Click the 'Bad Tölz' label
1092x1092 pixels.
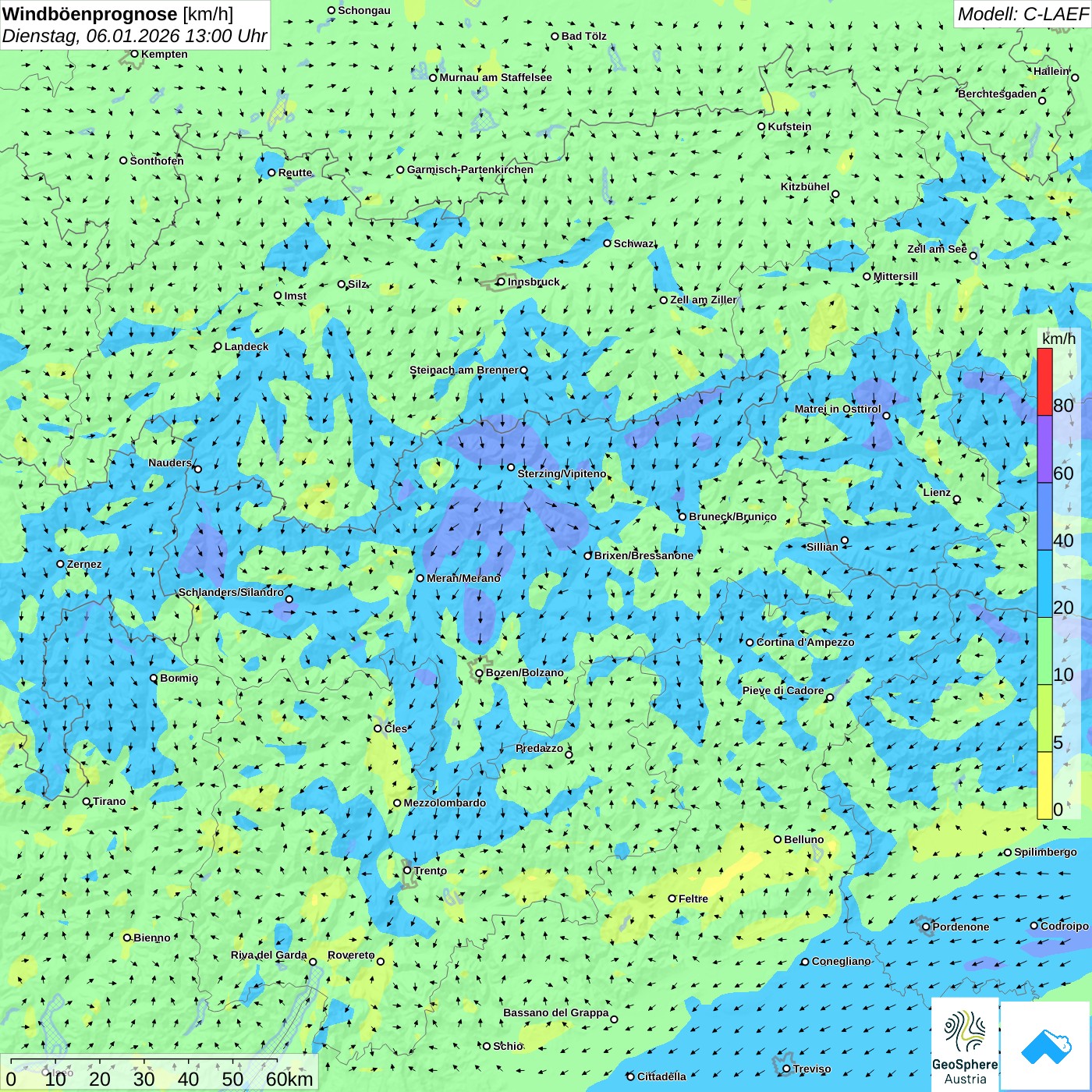584,36
